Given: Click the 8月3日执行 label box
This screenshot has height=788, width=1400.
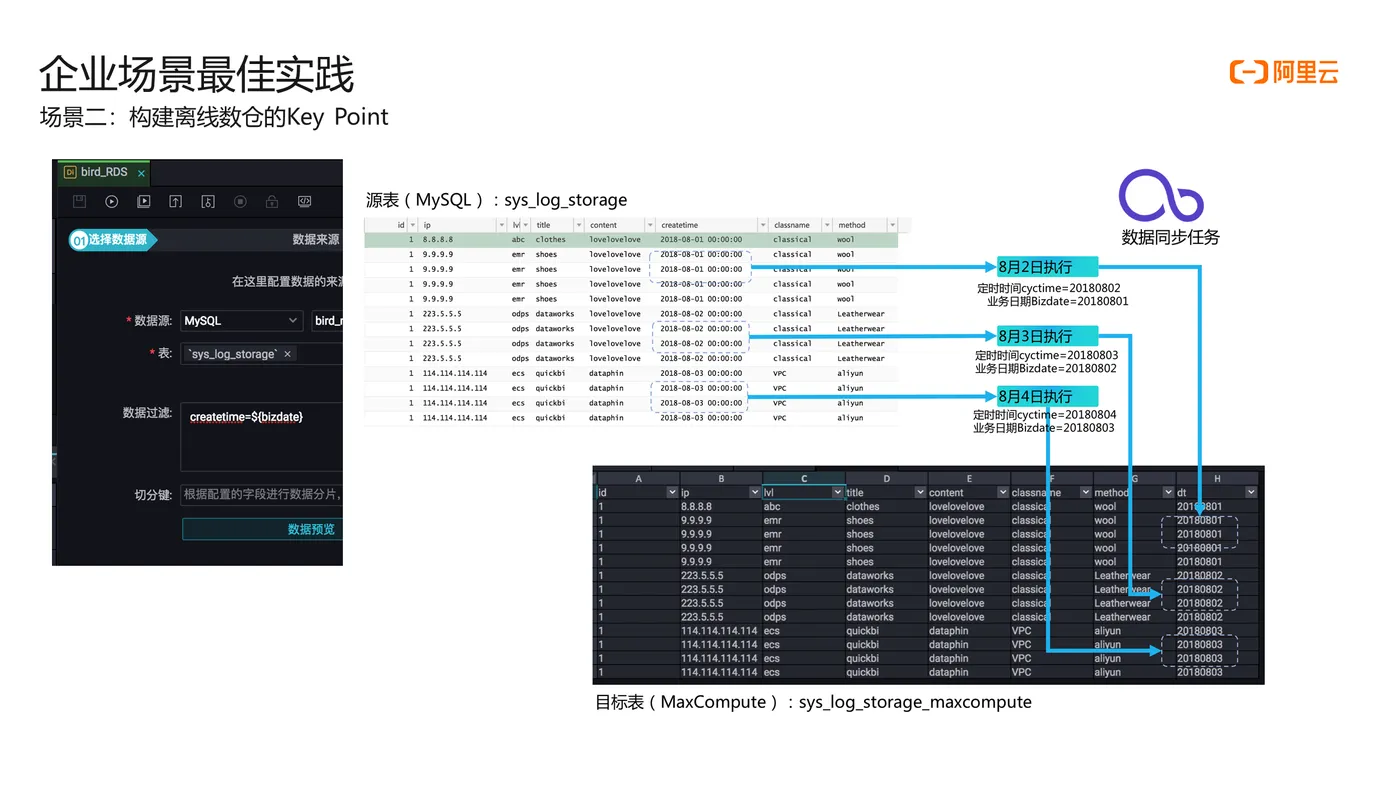Looking at the screenshot, I should 1047,335.
